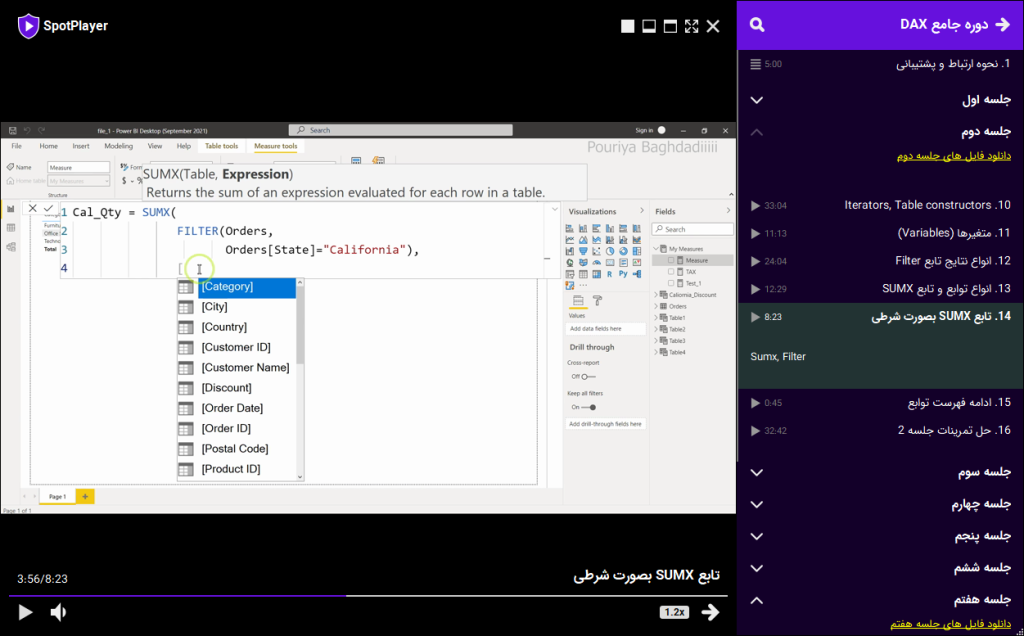Switch to Data view icon
The height and width of the screenshot is (636, 1024).
click(x=10, y=228)
